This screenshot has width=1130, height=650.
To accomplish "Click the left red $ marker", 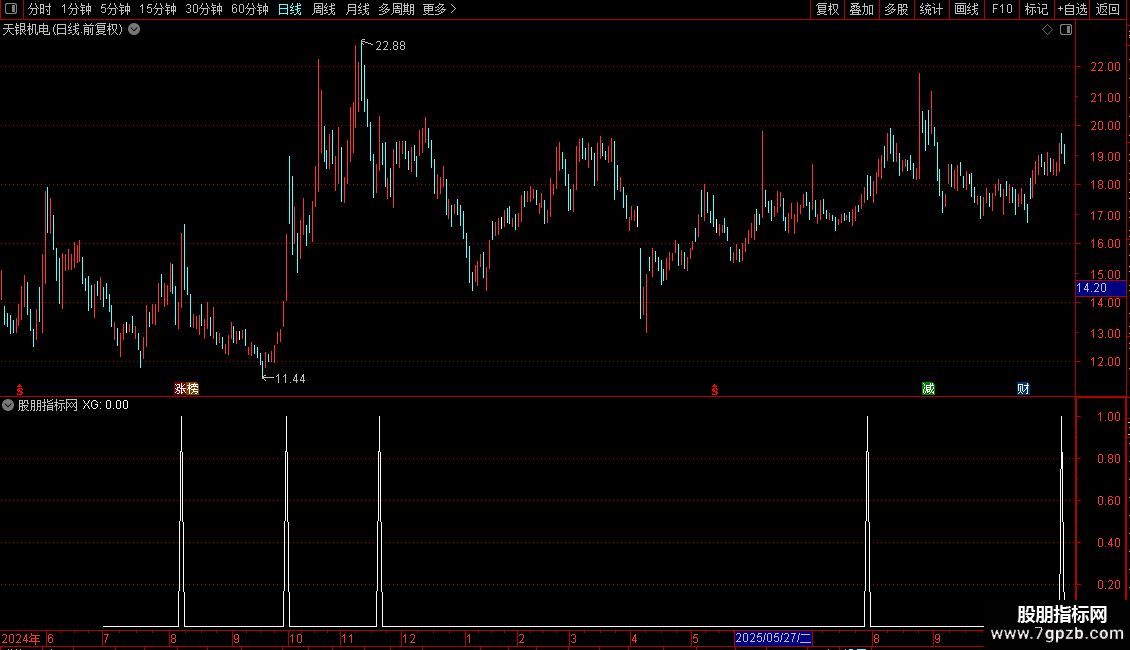I will coord(20,390).
